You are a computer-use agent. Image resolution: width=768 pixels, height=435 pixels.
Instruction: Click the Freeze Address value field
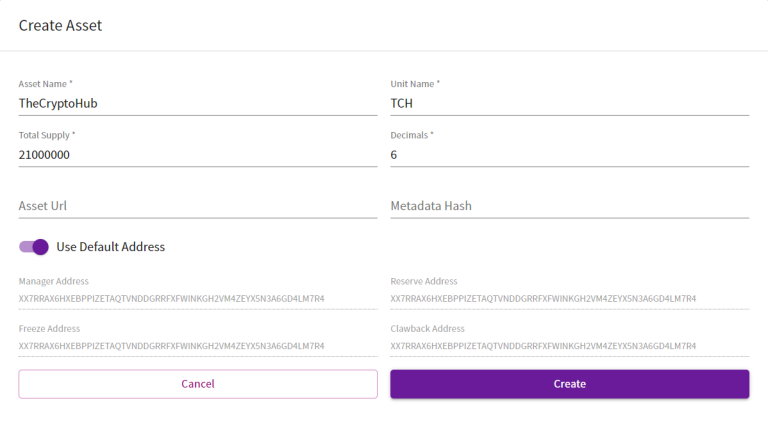coord(198,346)
